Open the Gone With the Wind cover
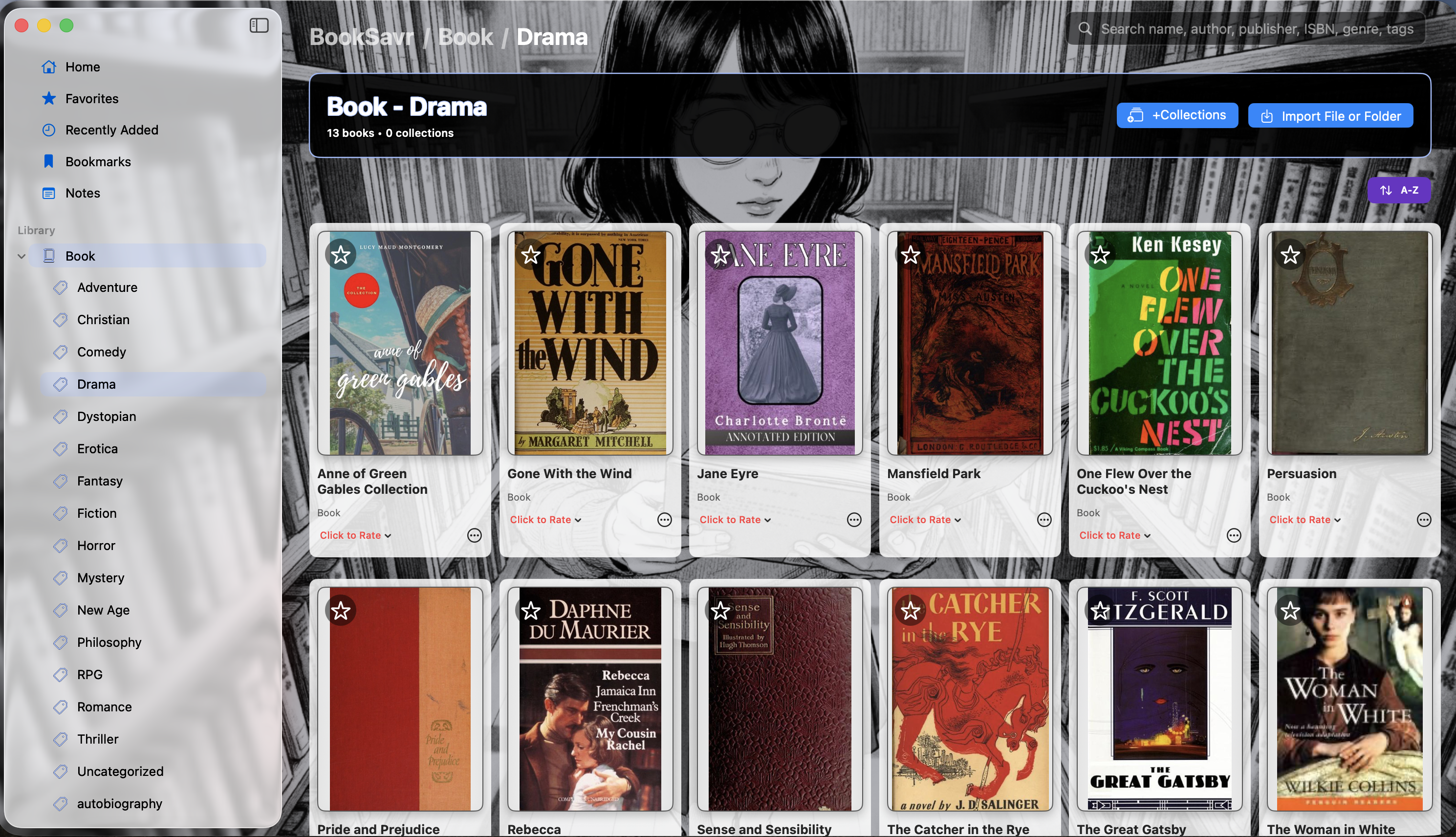The image size is (1456, 837). 590,343
